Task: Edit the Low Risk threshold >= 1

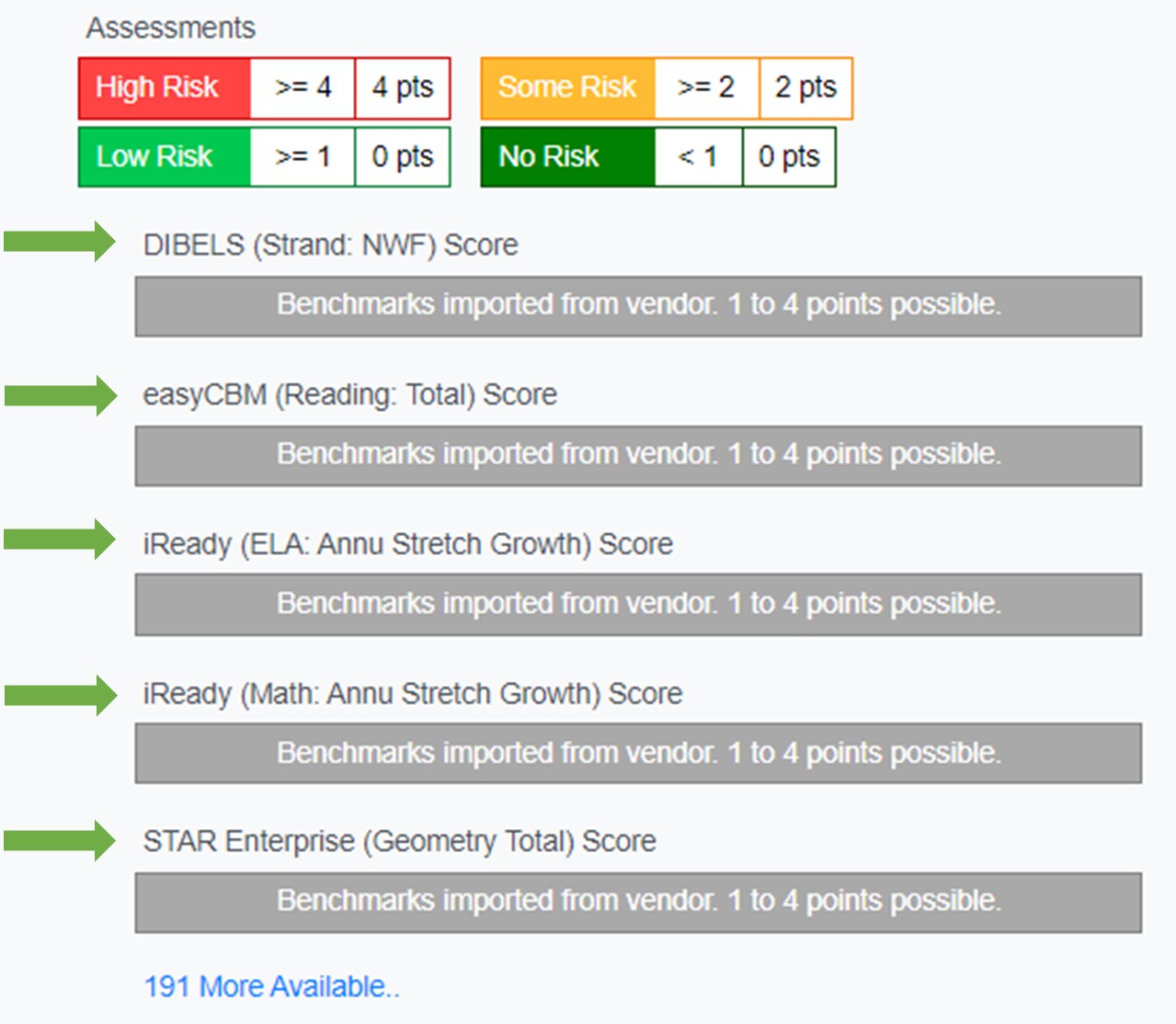Action: tap(303, 157)
